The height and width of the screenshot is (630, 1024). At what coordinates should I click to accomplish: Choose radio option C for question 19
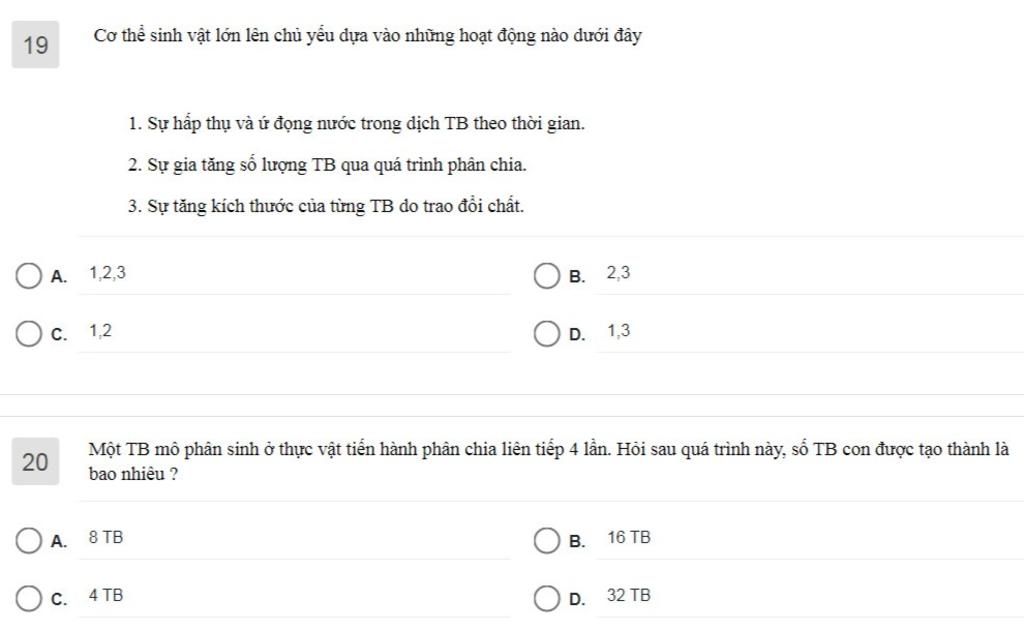click(x=29, y=334)
